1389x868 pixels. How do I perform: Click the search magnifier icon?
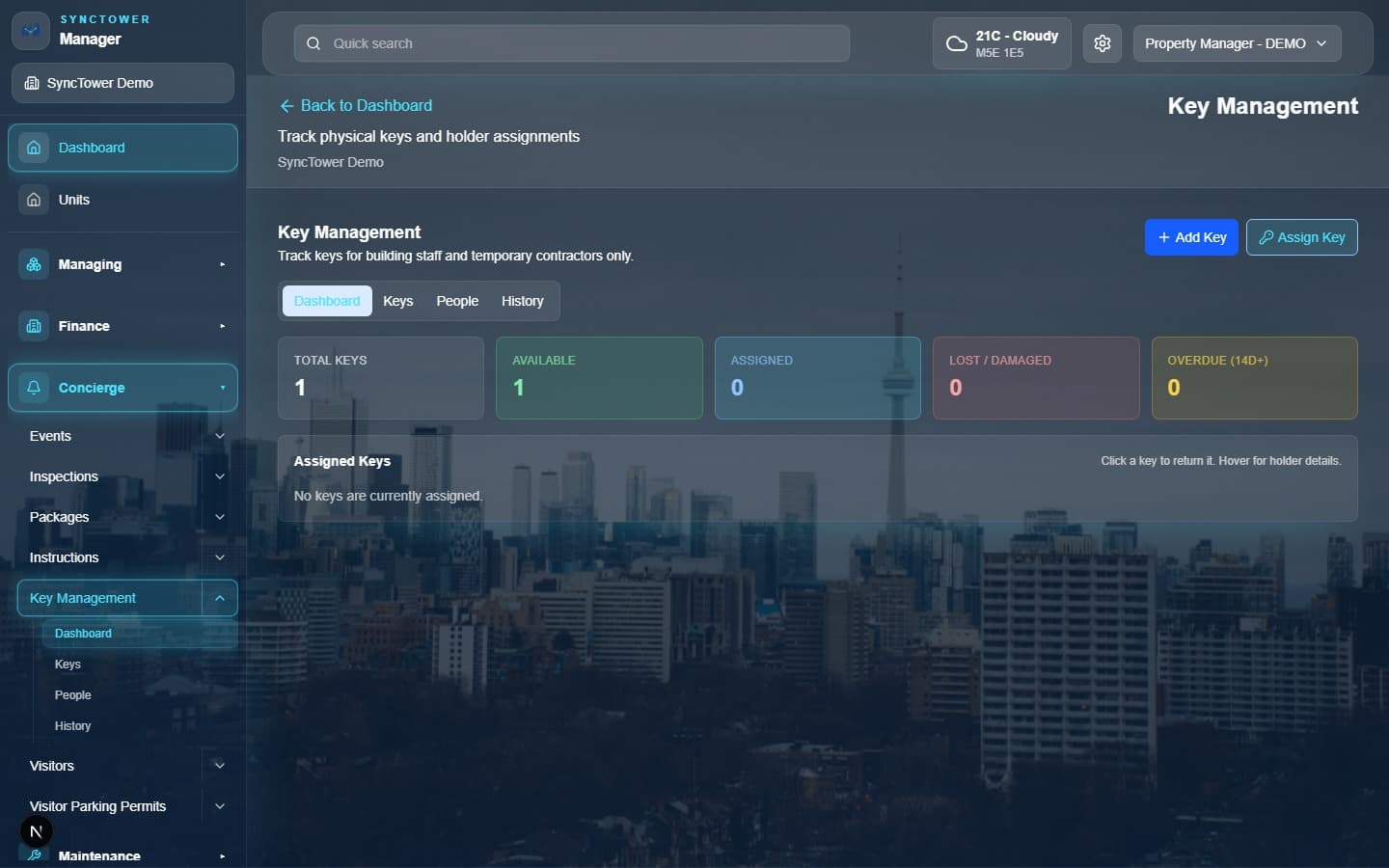point(313,43)
